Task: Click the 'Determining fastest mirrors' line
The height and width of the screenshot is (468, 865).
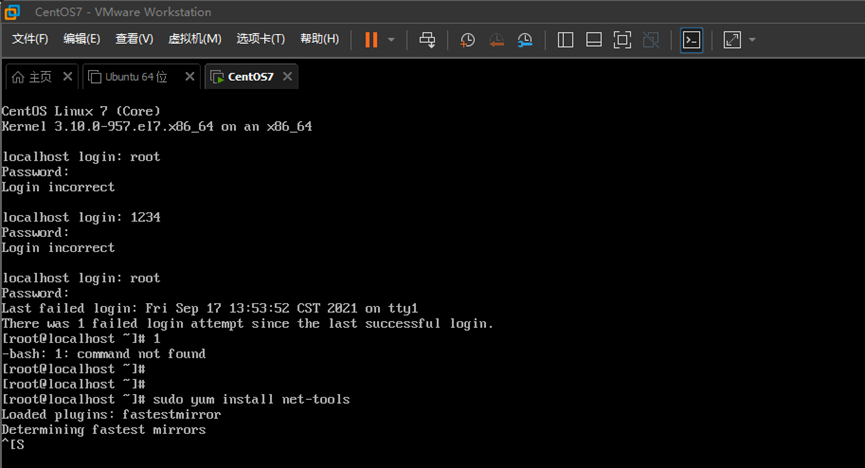Action: tap(104, 429)
